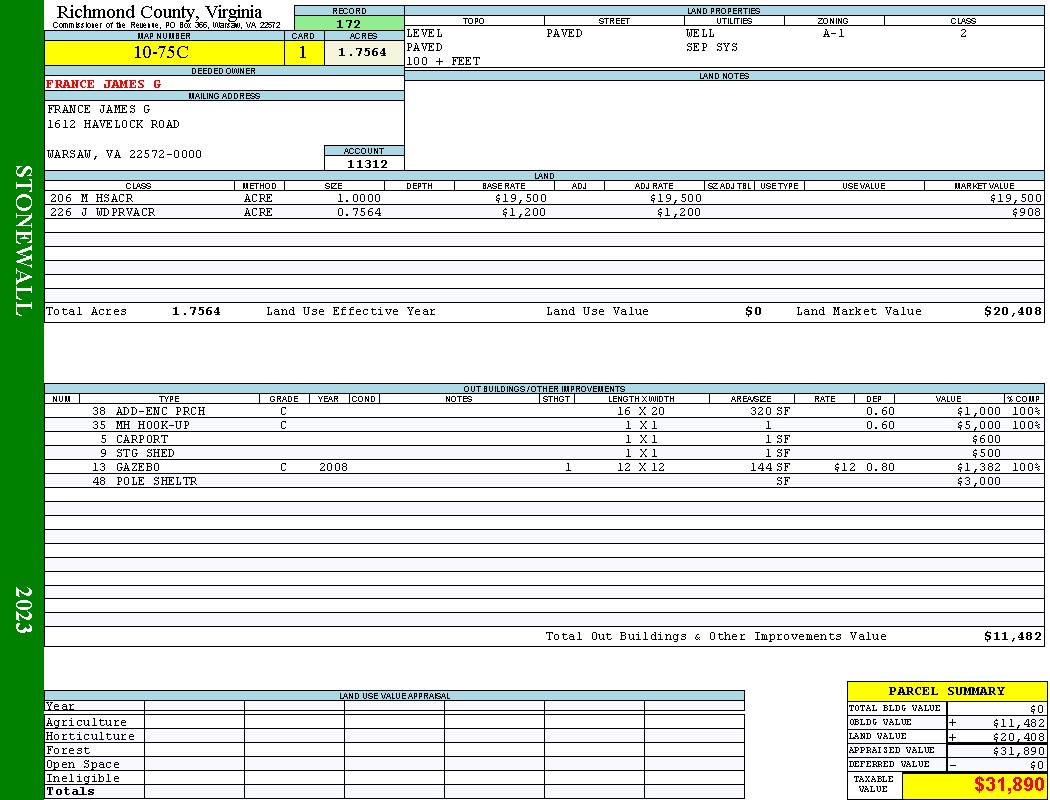Screen dimensions: 1050x800
Task: Select the record number 172
Action: pos(348,23)
